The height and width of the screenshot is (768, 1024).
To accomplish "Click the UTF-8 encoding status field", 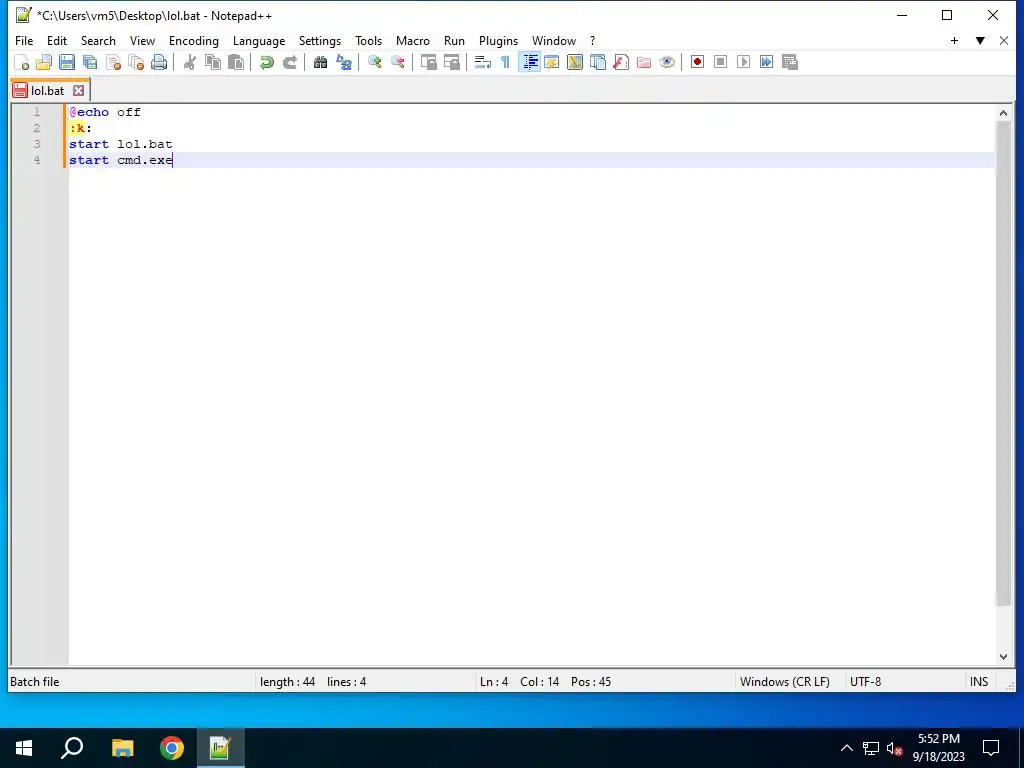I will point(865,682).
